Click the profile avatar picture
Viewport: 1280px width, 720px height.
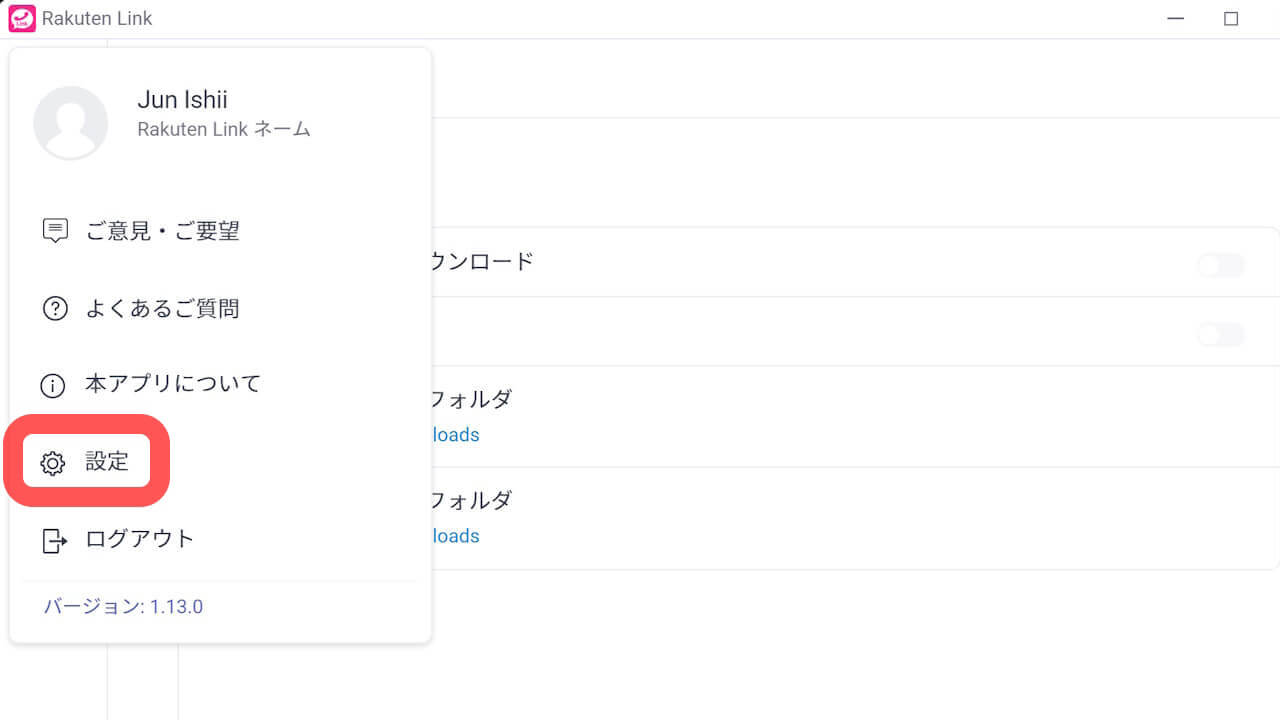70,122
